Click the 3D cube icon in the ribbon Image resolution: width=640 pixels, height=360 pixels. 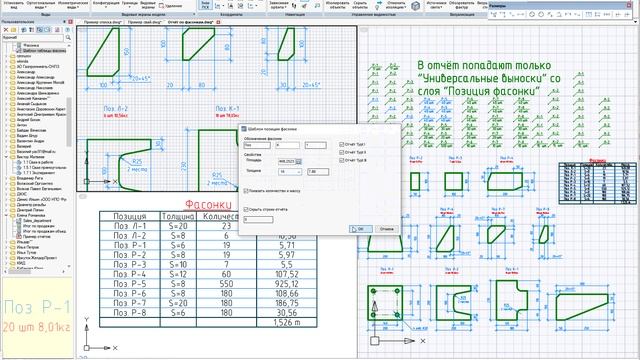[416, 6]
